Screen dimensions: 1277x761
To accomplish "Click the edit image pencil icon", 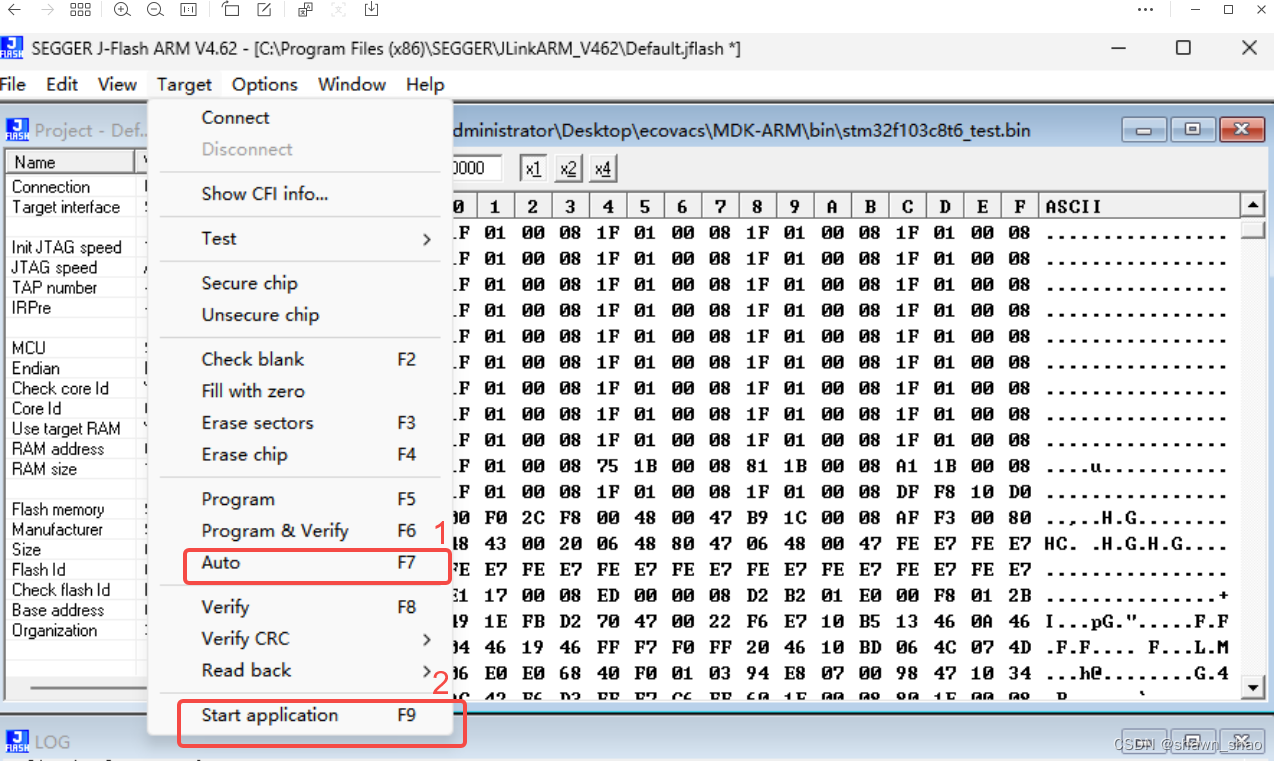I will pos(264,10).
